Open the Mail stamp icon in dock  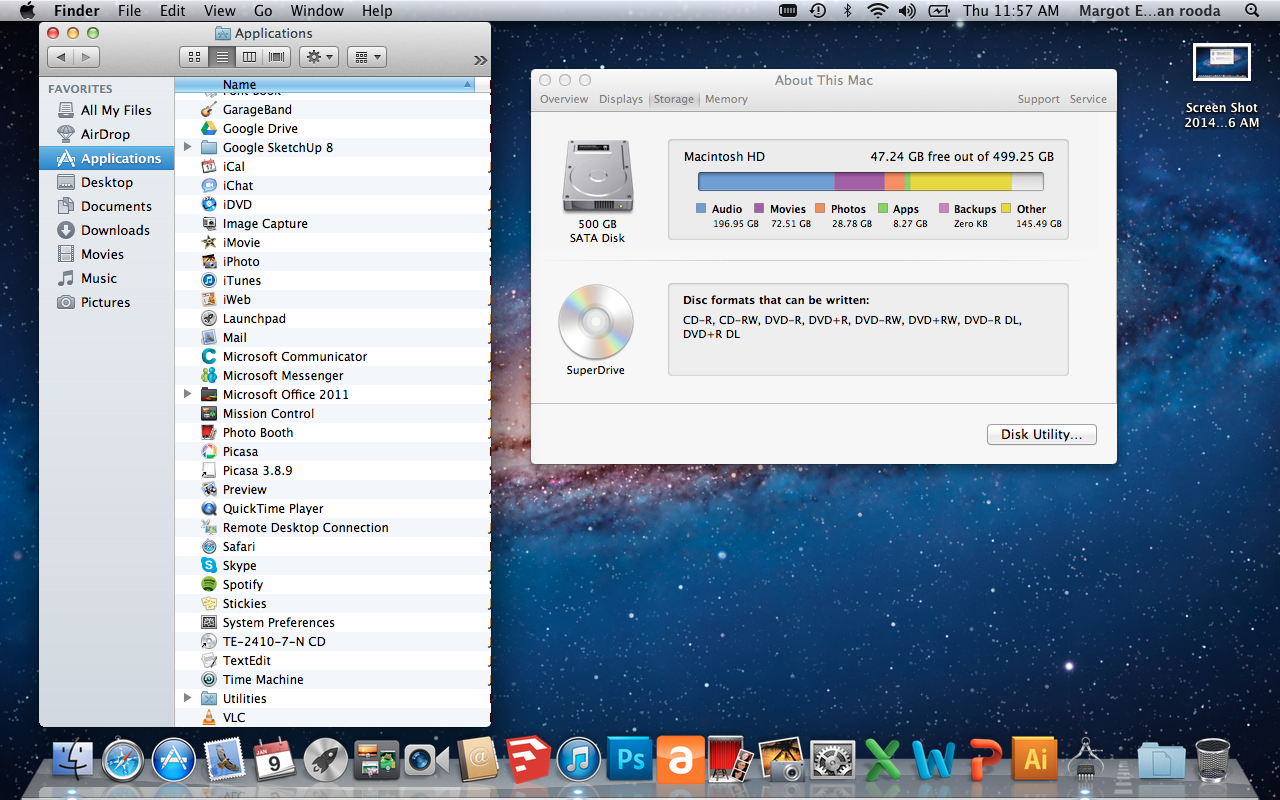224,760
